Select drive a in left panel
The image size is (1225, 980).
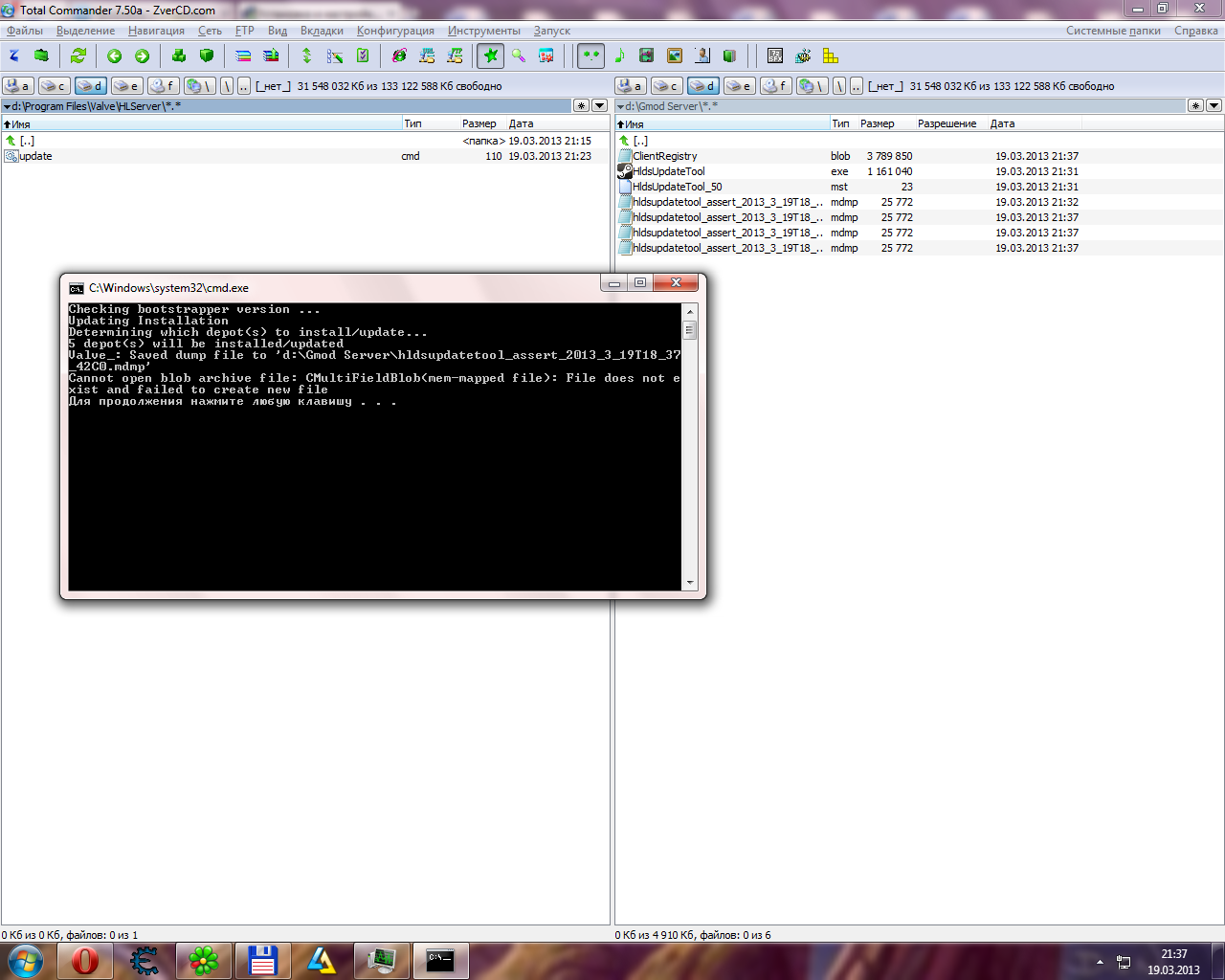pyautogui.click(x=17, y=86)
